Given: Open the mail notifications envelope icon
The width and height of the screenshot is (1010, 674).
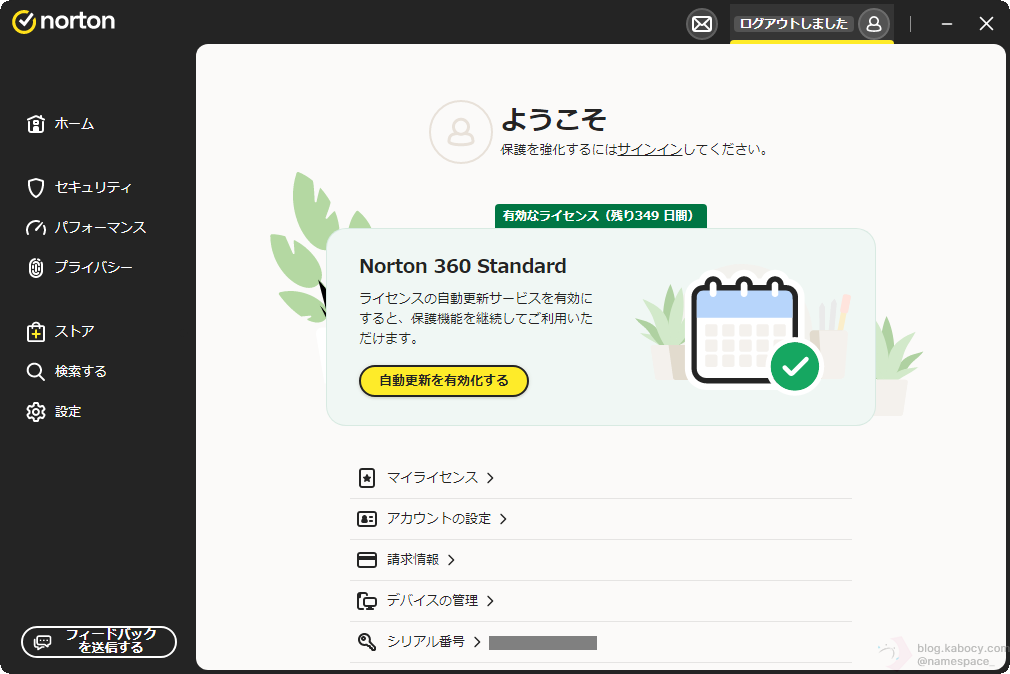Looking at the screenshot, I should 702,24.
